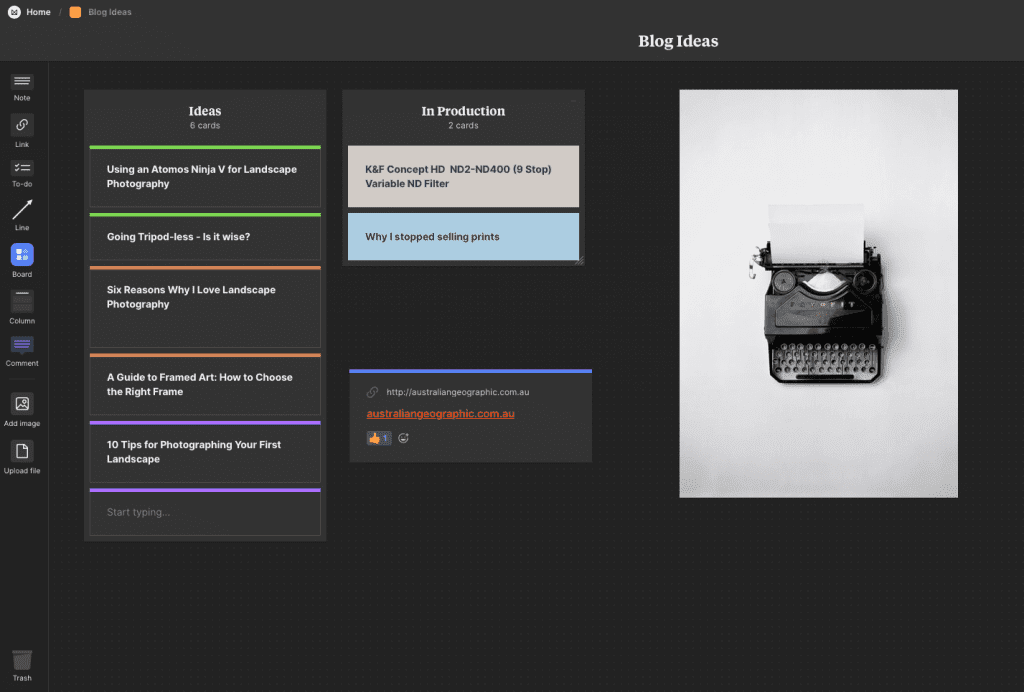Click the 'Going Tripod-less - Is it wise?' card
The height and width of the screenshot is (692, 1024).
205,237
